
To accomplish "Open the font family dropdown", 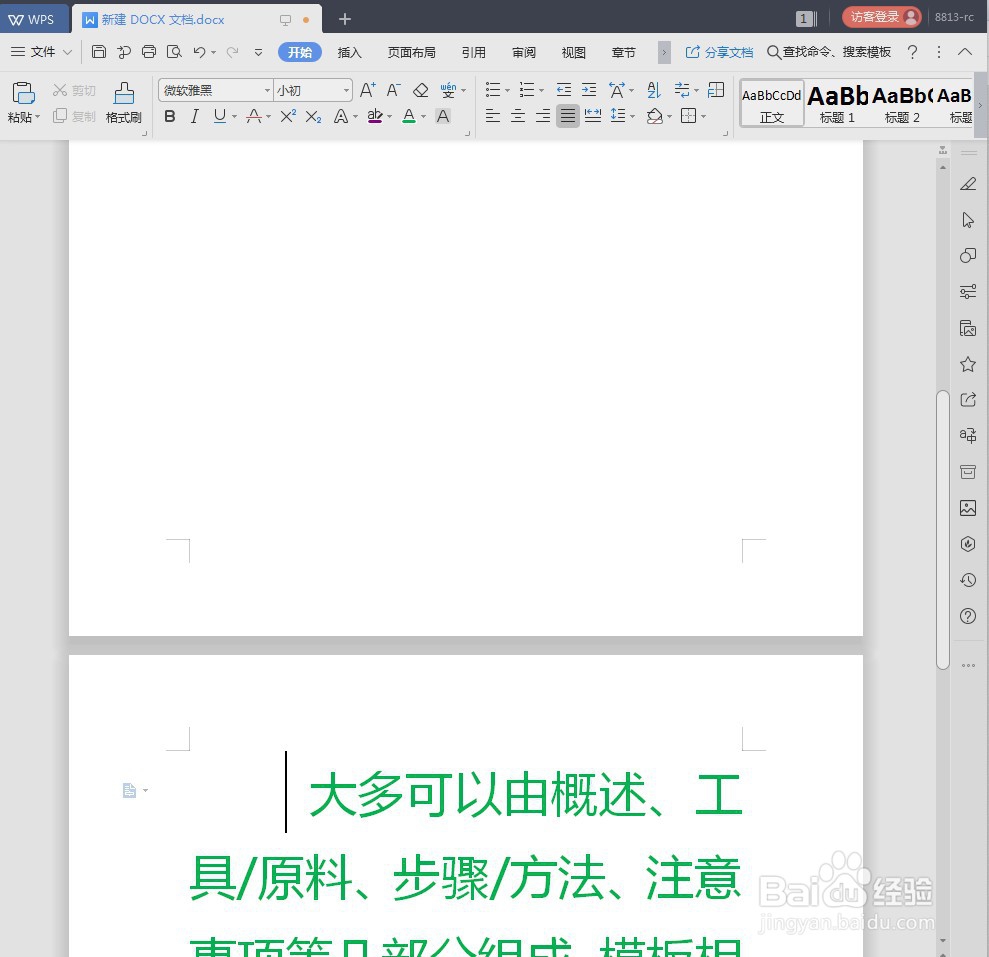I will click(x=268, y=89).
